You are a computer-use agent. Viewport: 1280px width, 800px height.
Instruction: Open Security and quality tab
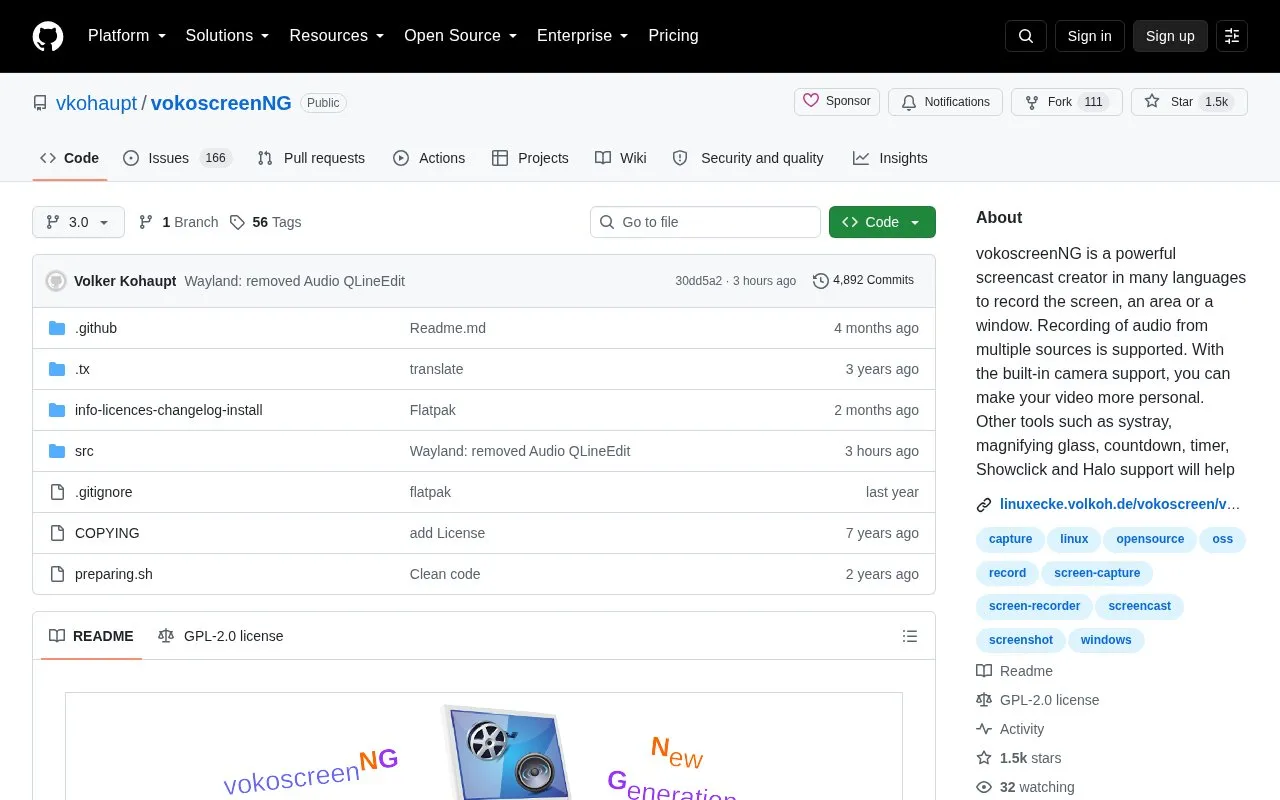click(748, 158)
